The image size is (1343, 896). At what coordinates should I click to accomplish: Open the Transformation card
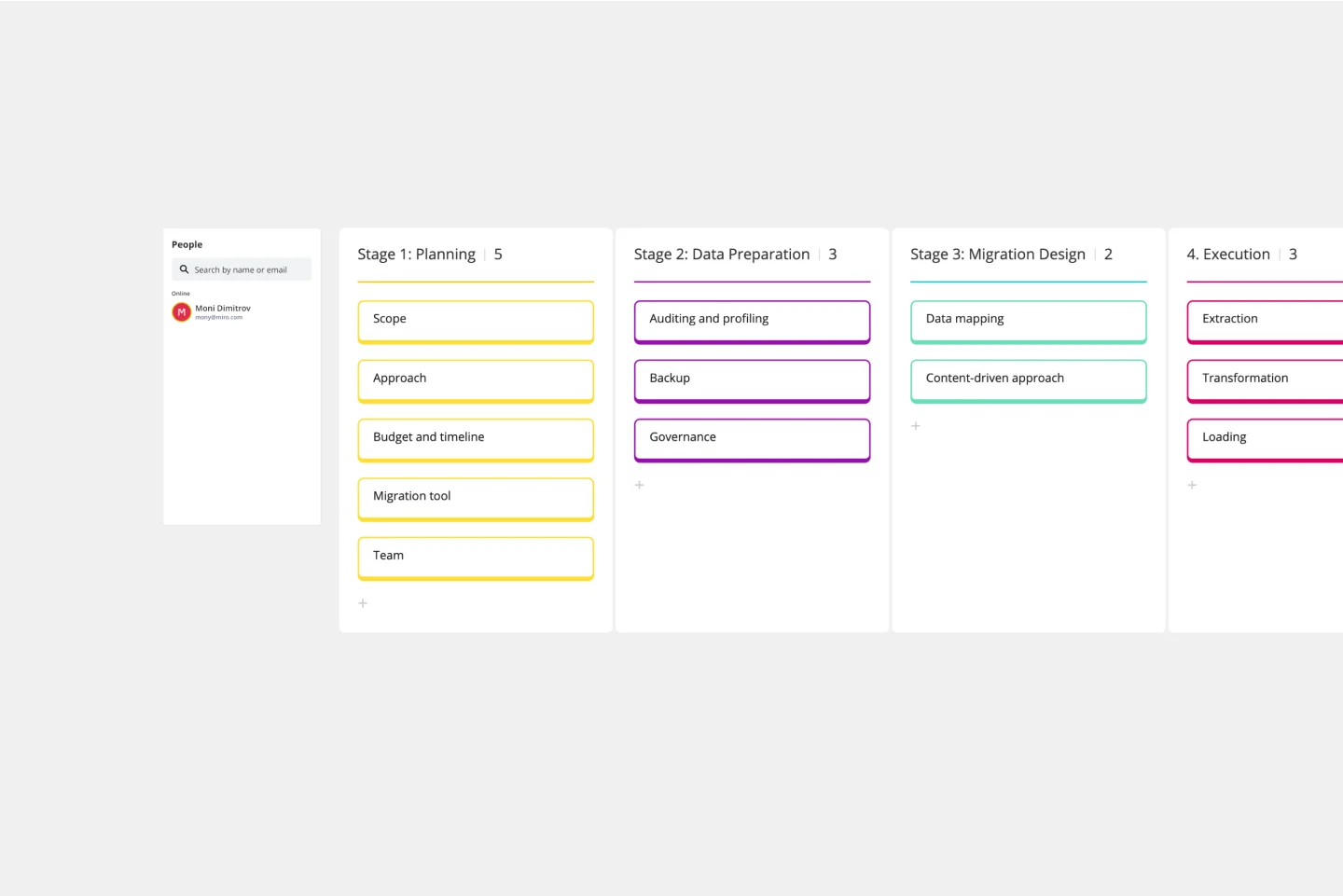click(1265, 381)
